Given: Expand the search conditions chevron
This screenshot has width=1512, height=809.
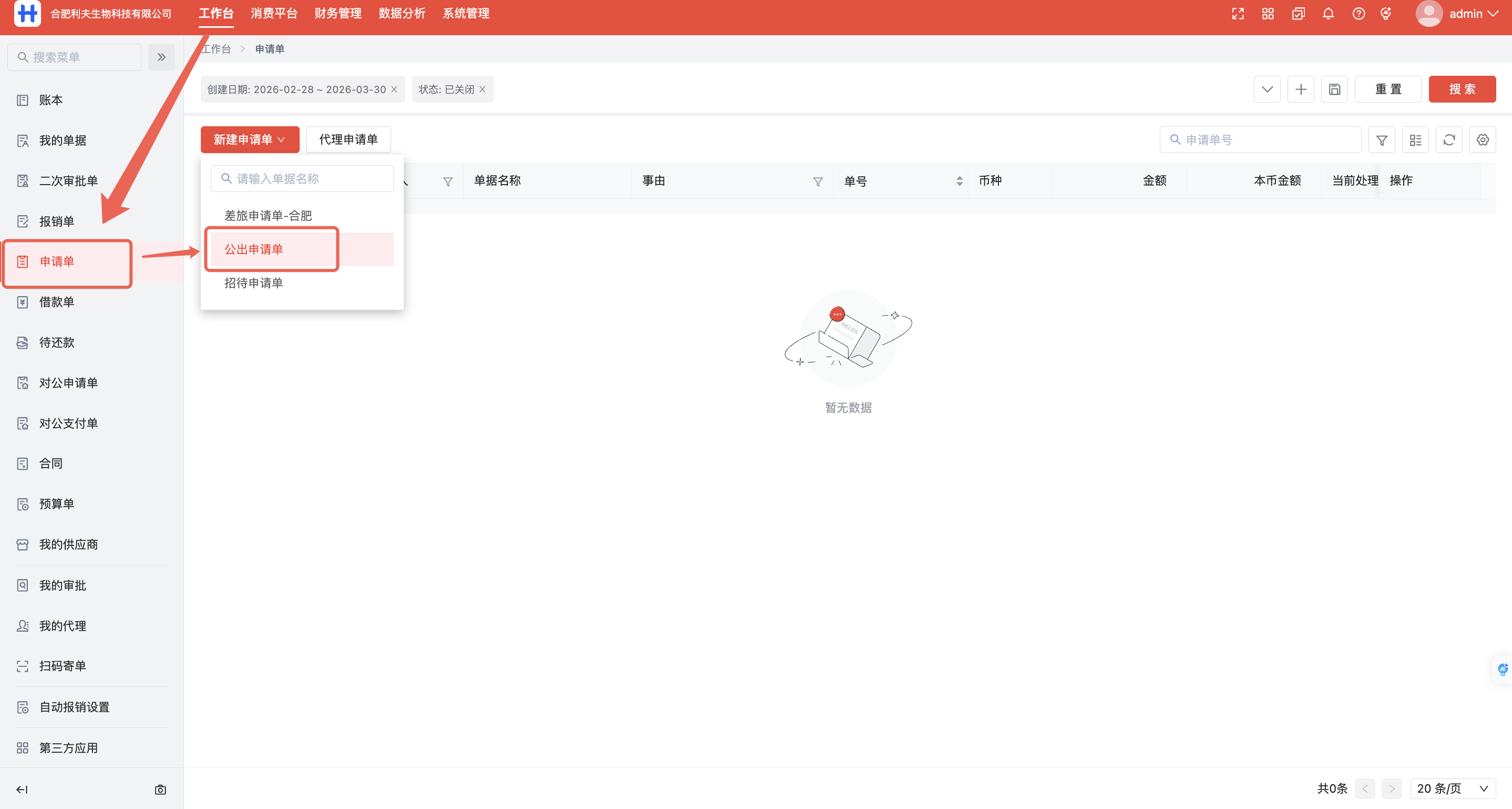Looking at the screenshot, I should tap(1266, 89).
